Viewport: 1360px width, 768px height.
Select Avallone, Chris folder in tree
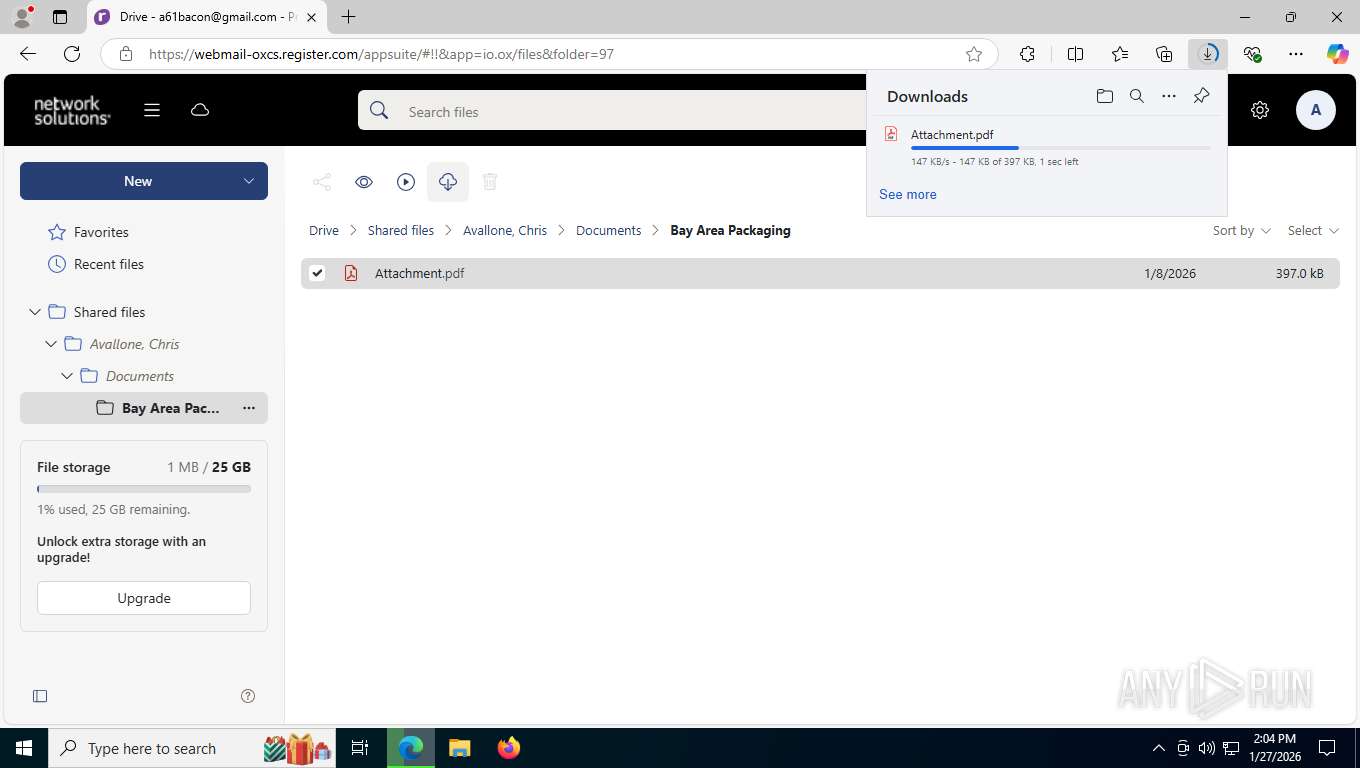(x=134, y=344)
